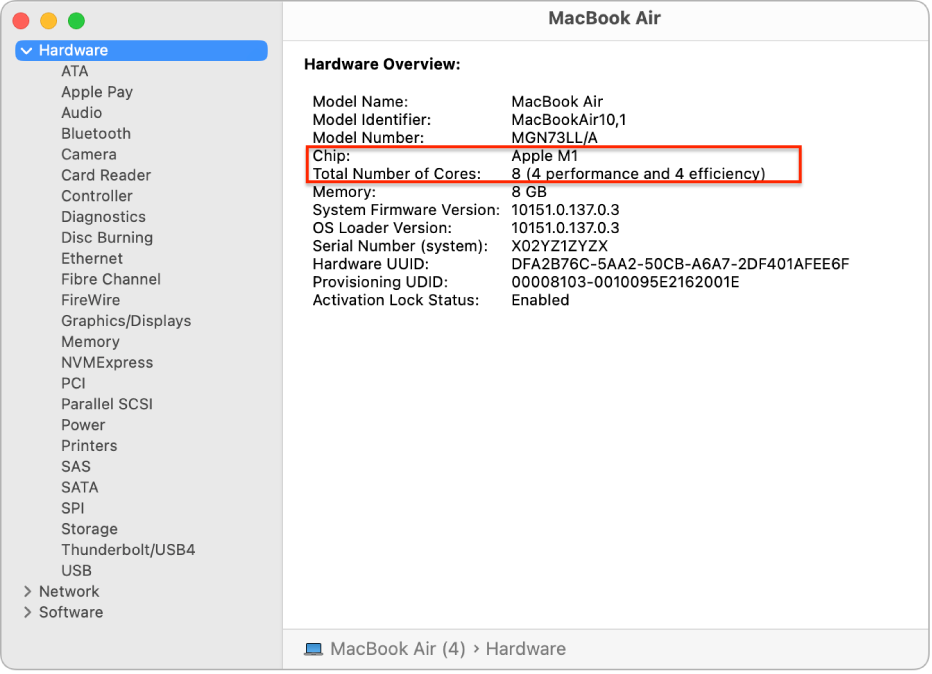Close the window with red button
The image size is (932, 674).
click(x=21, y=21)
